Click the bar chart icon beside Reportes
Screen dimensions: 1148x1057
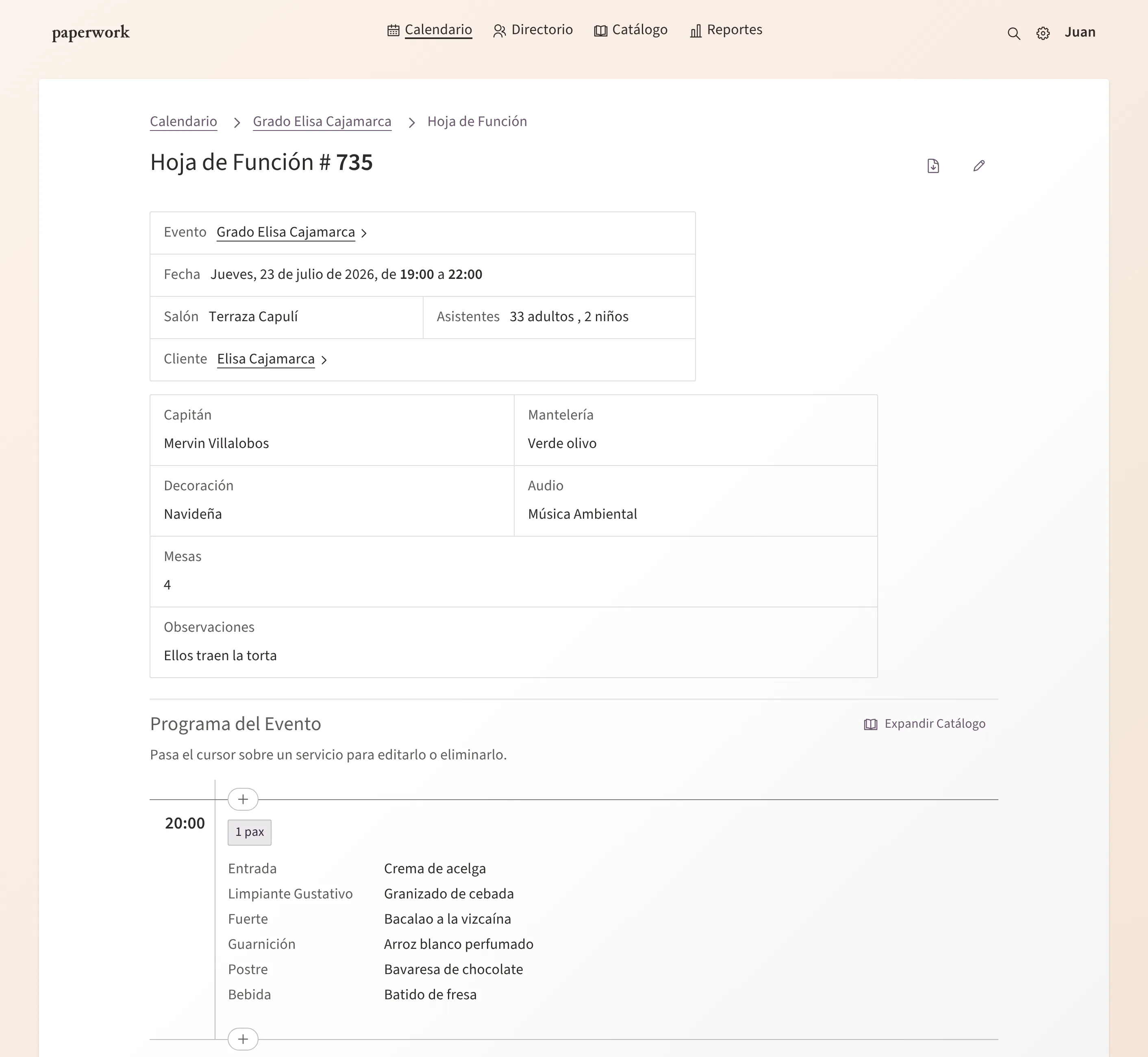coord(696,31)
